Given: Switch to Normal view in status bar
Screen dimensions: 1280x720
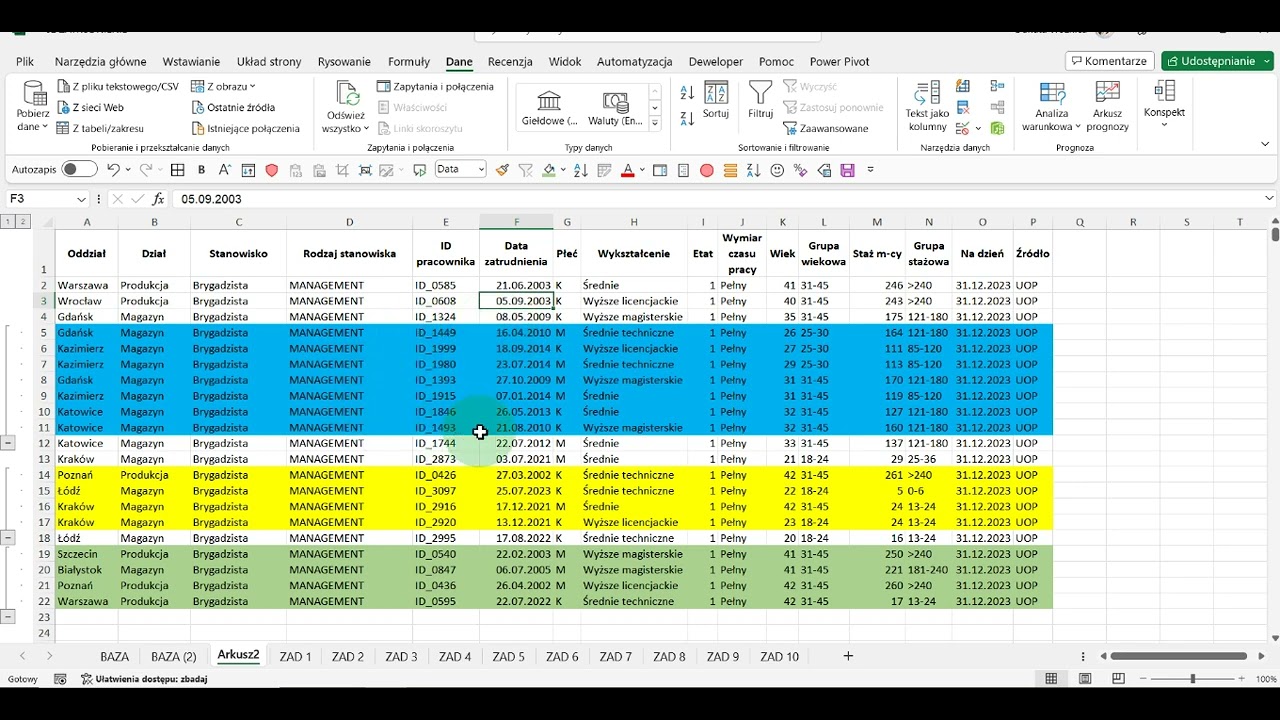Looking at the screenshot, I should click(x=1051, y=679).
